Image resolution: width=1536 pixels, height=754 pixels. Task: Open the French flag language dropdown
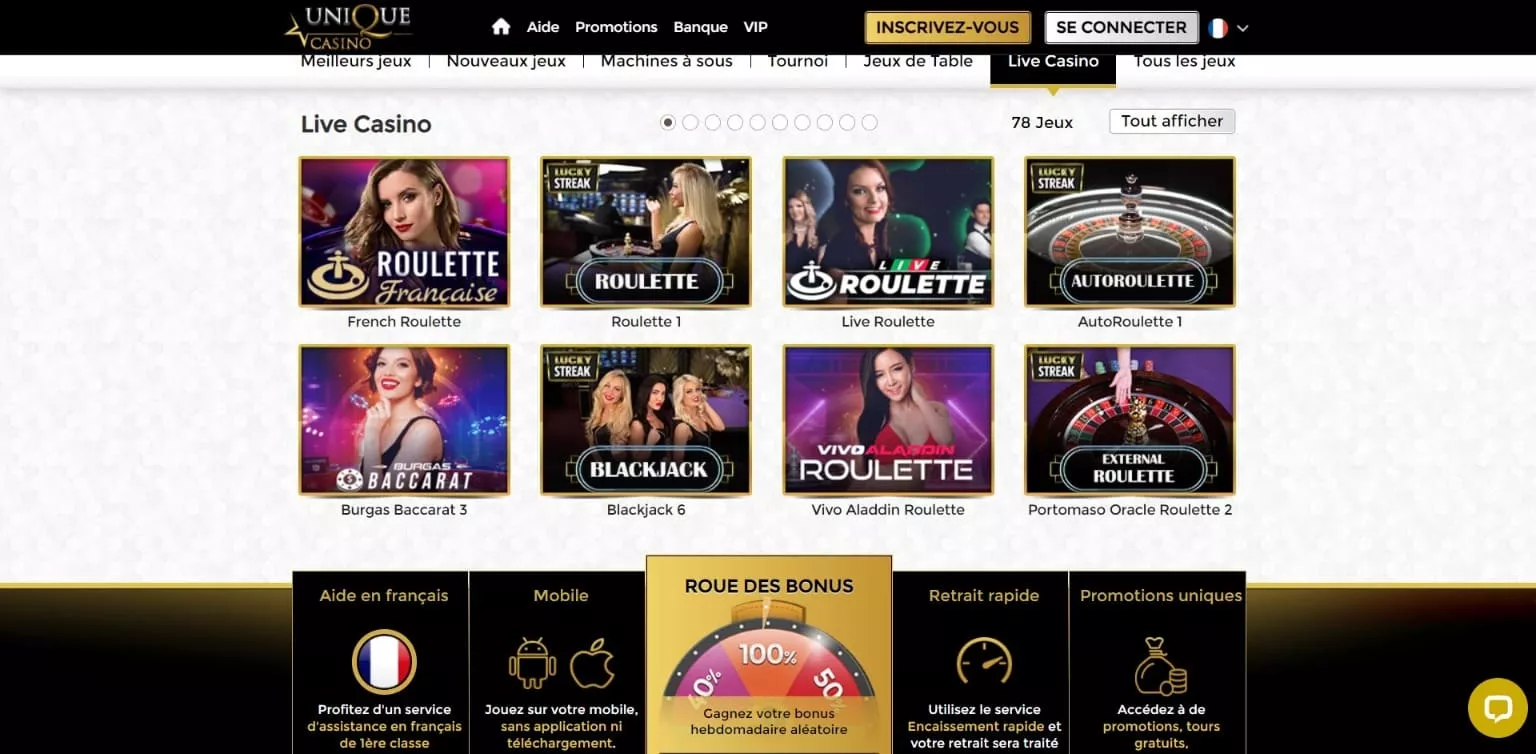(1218, 28)
